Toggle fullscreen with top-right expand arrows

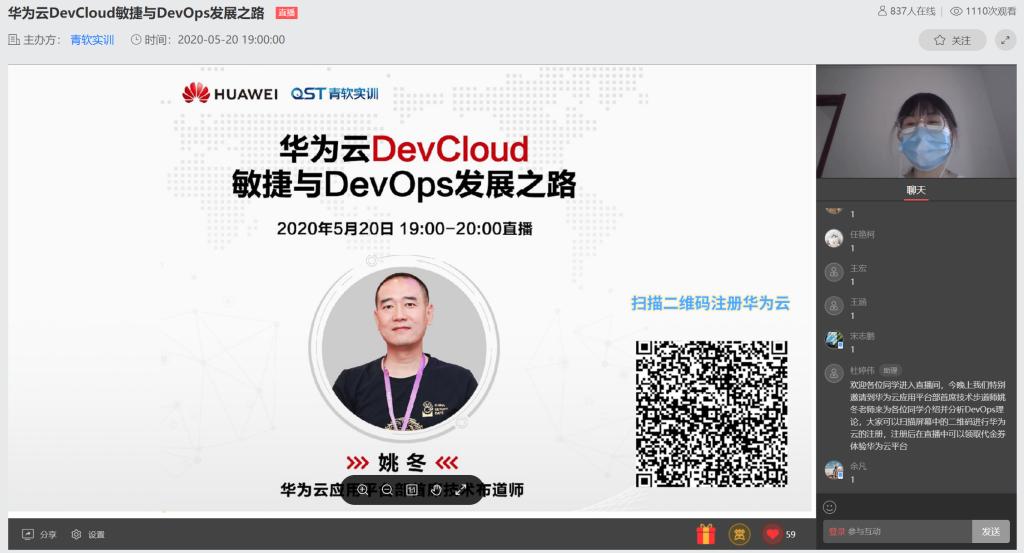pyautogui.click(x=1005, y=40)
